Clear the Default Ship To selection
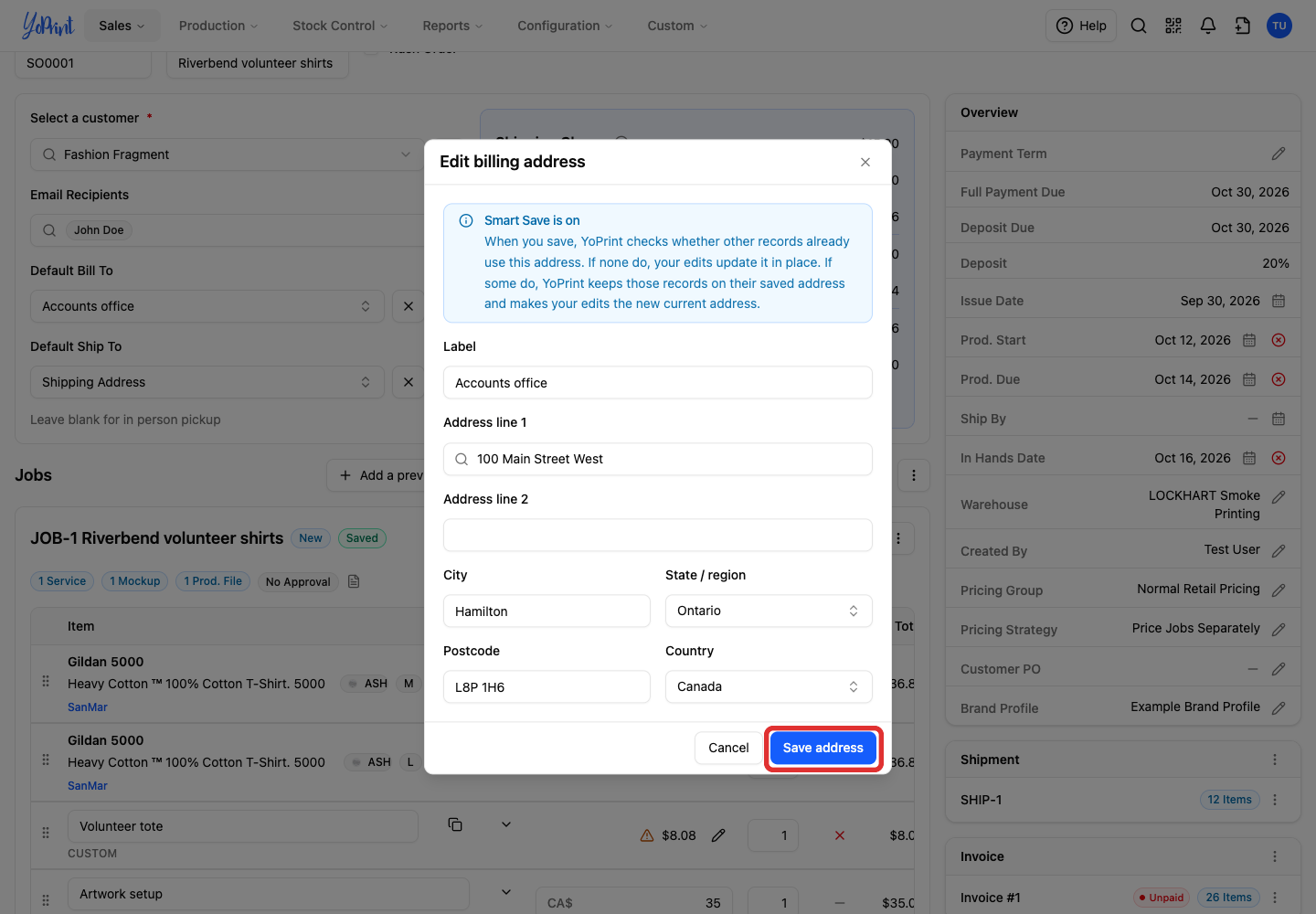 click(409, 382)
